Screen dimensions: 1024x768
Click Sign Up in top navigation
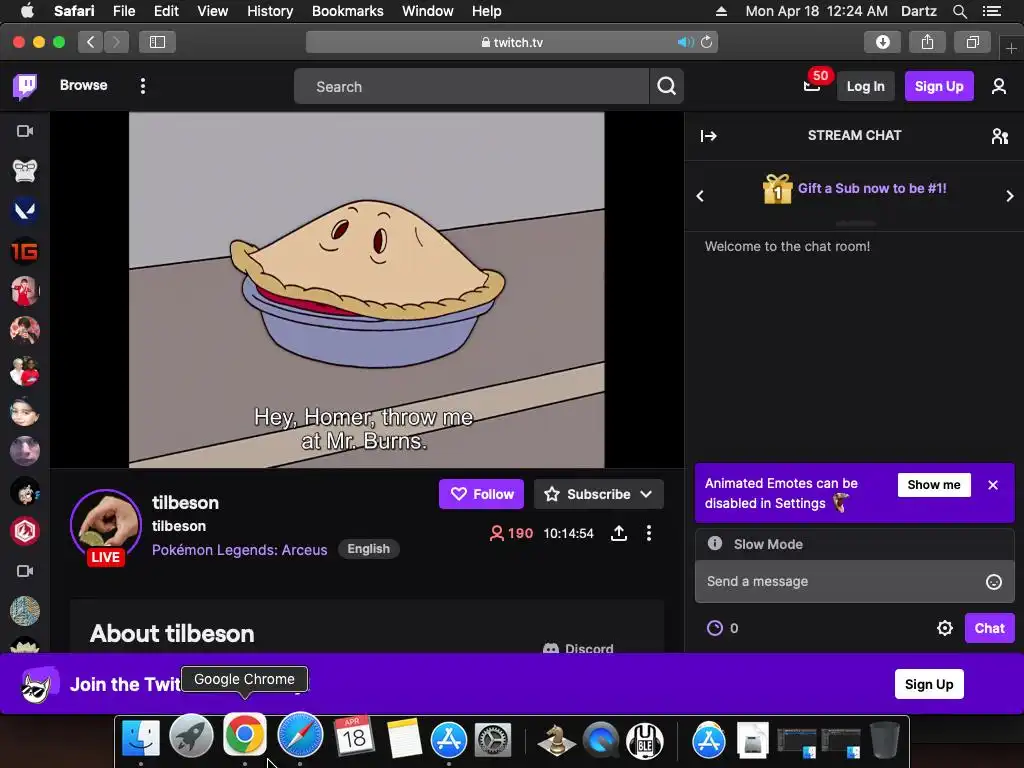click(938, 86)
